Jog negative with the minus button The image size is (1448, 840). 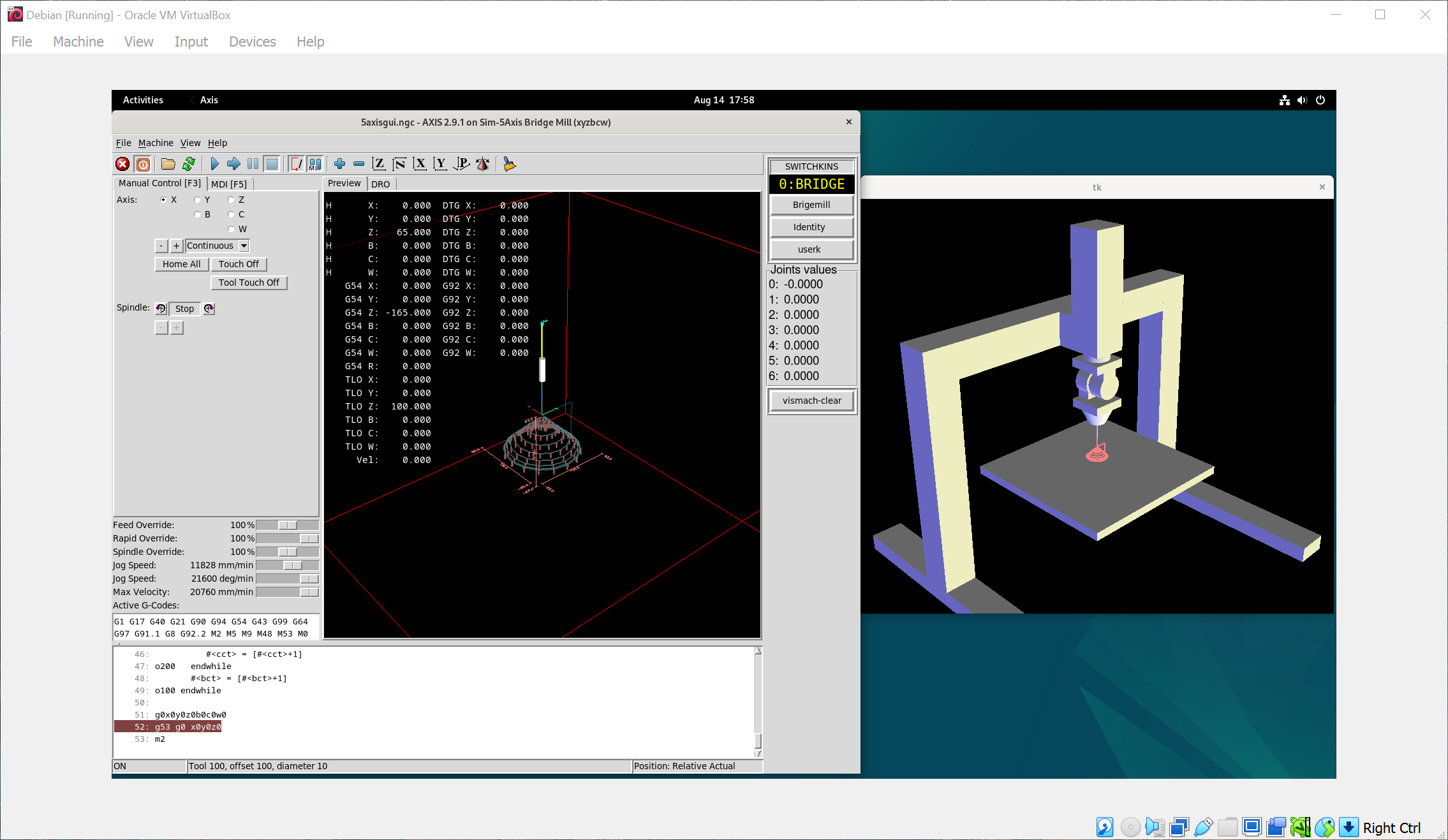coord(161,246)
